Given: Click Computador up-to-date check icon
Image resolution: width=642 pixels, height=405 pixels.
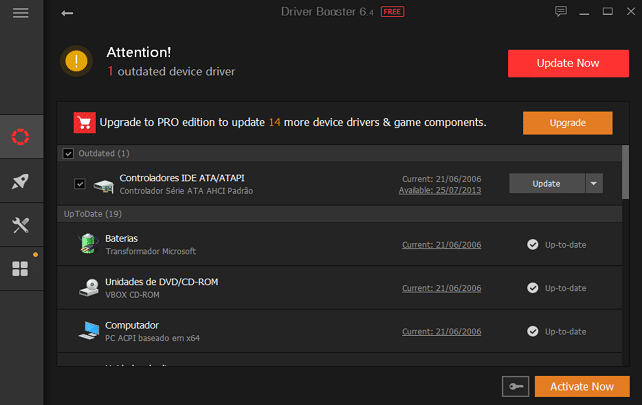Looking at the screenshot, I should click(x=532, y=331).
